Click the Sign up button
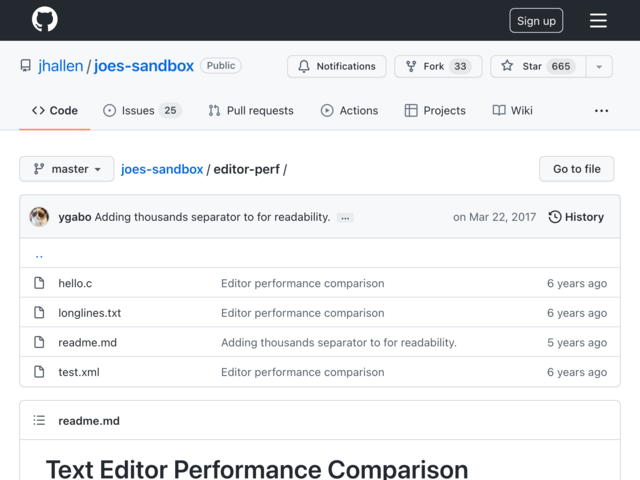 536,20
